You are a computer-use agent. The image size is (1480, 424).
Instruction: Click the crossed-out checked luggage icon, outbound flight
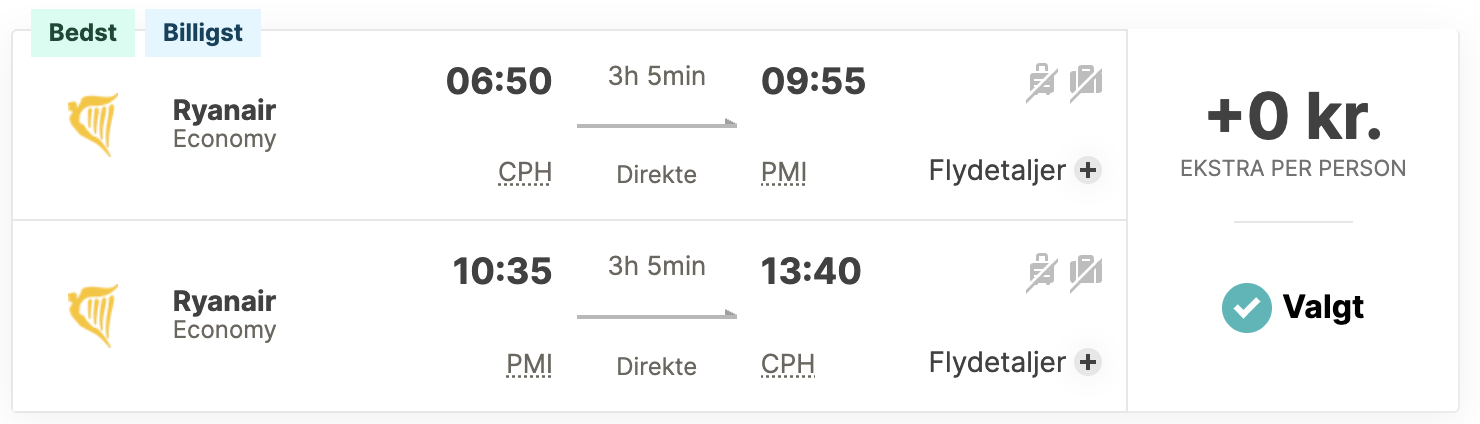pos(1085,83)
